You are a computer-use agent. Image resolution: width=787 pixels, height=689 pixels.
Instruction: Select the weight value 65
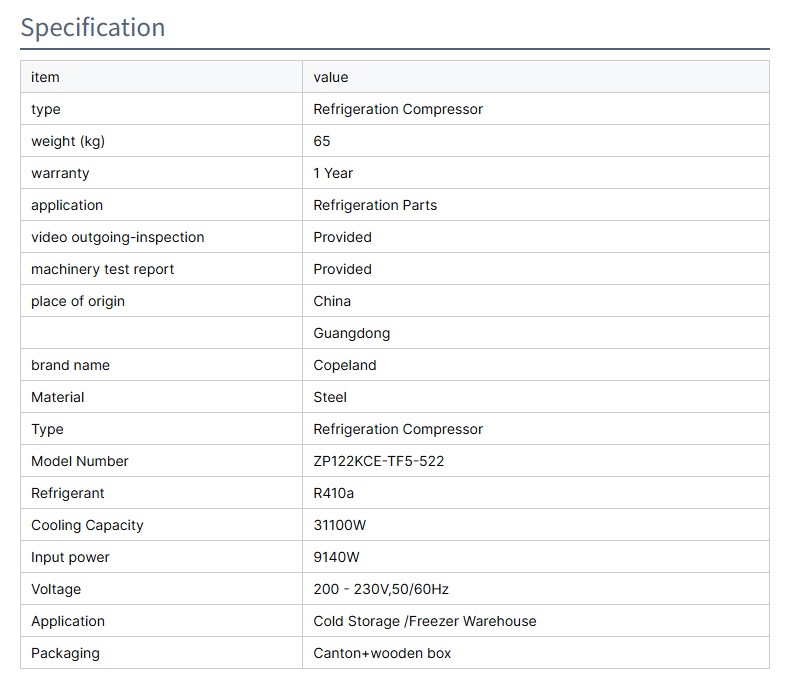tap(322, 141)
